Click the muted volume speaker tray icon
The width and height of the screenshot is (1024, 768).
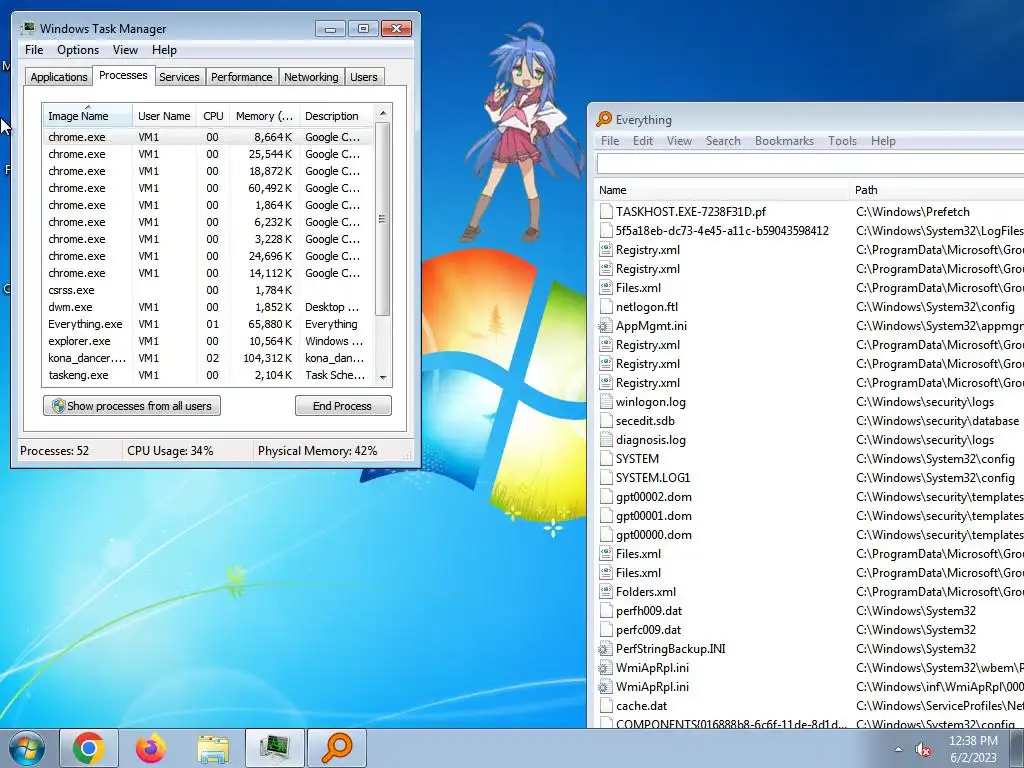[x=923, y=750]
